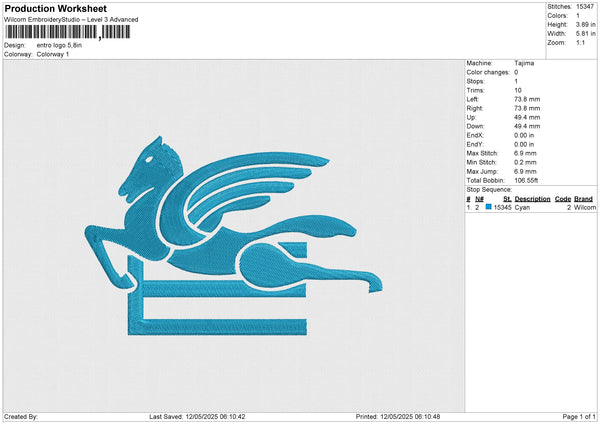Click the barcode below the Wilcom title
600x424 pixels.
coord(67,32)
